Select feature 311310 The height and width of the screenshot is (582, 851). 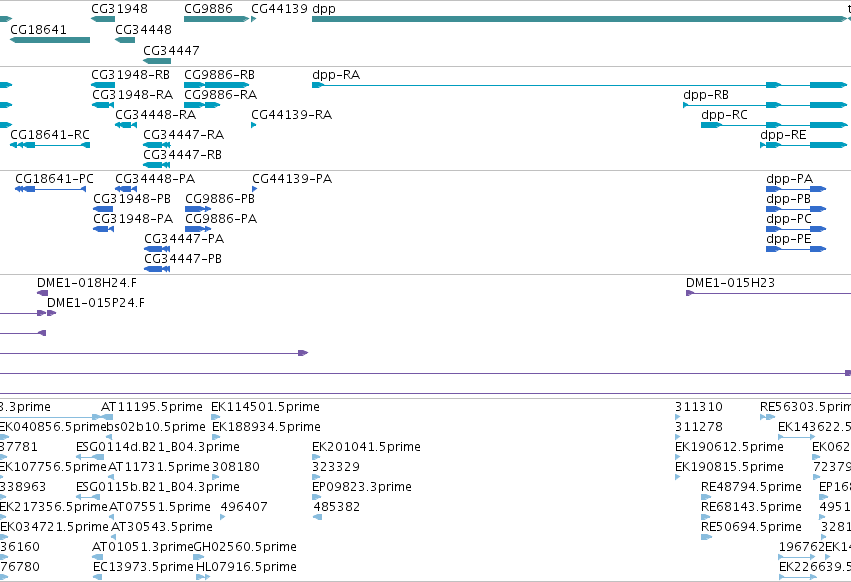click(x=677, y=417)
